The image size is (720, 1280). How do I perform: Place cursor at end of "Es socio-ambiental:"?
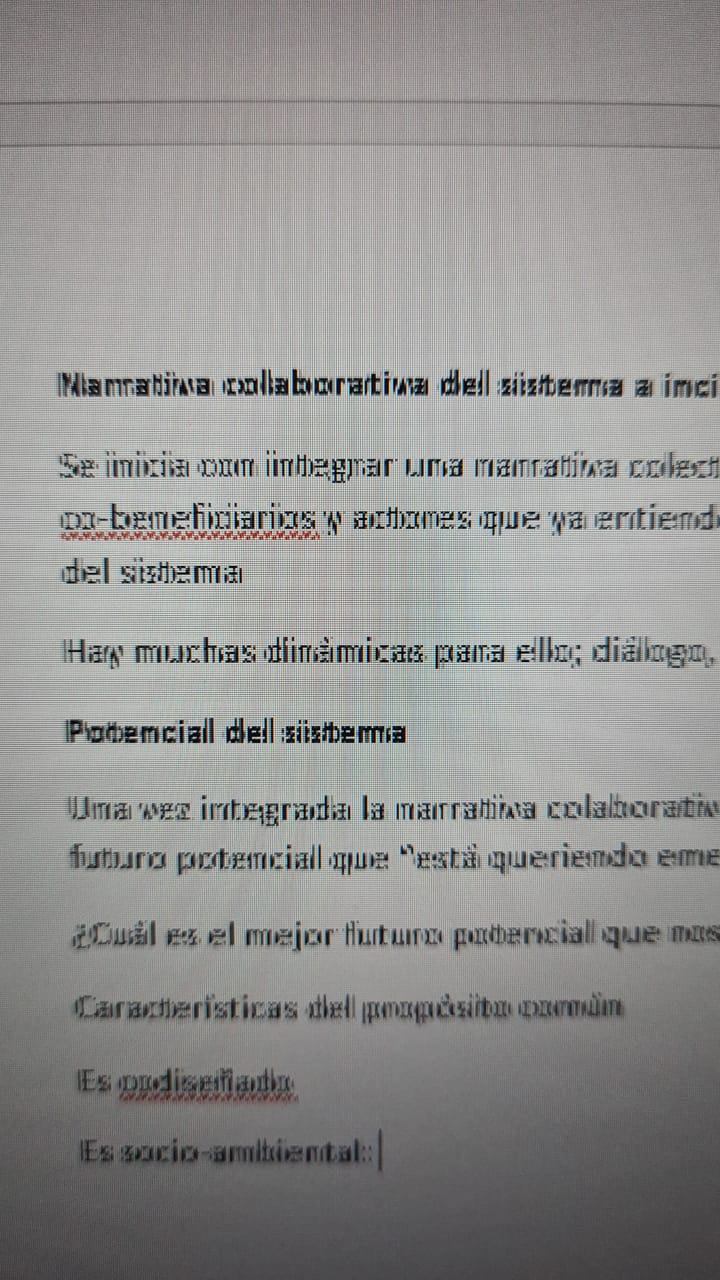[x=377, y=1153]
